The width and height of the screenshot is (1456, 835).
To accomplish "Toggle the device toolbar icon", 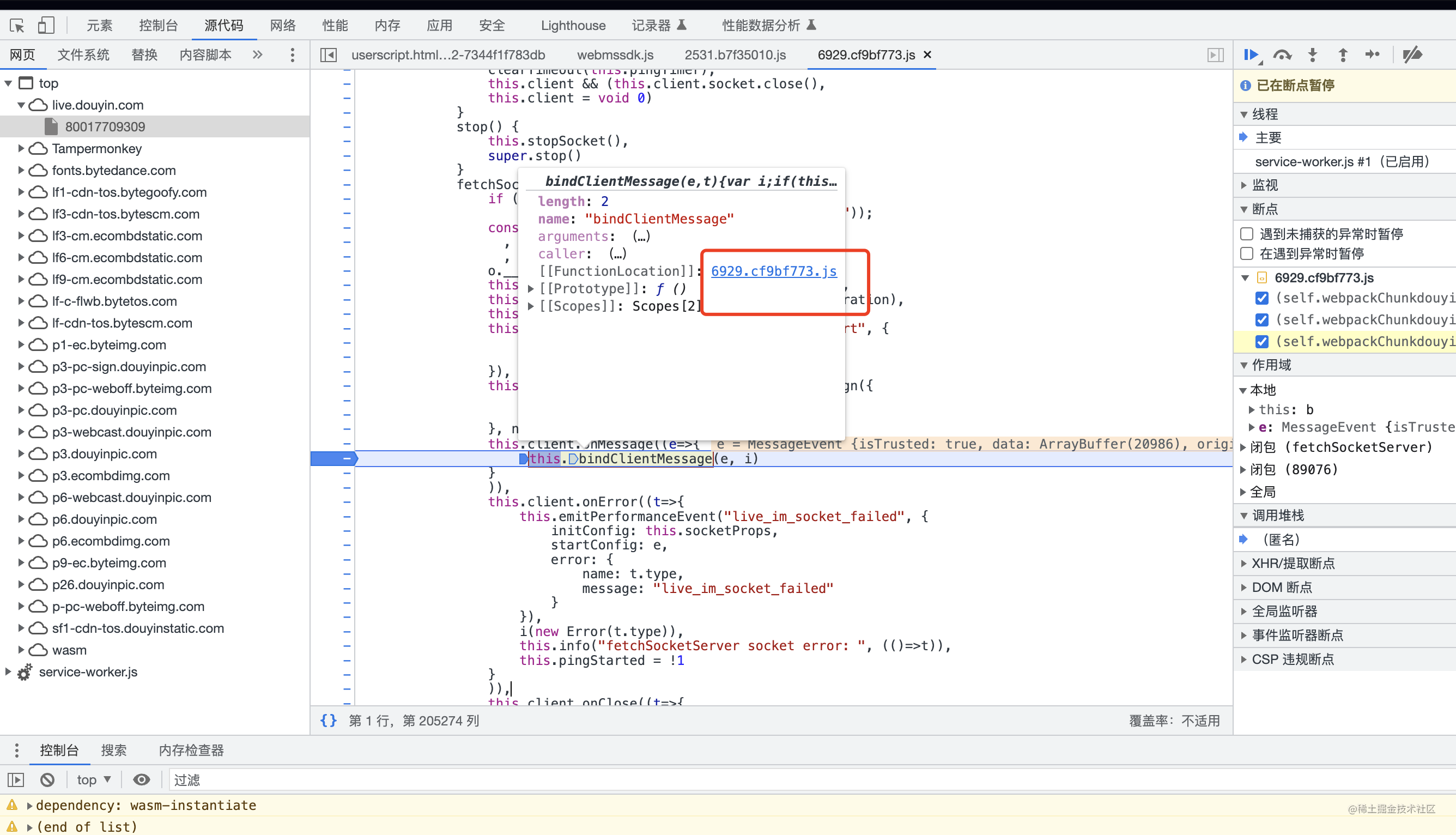I will tap(46, 25).
